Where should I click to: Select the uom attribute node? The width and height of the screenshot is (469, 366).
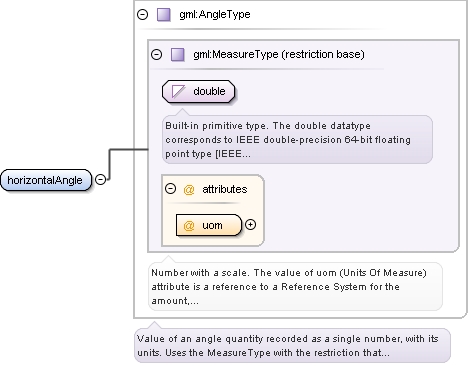pyautogui.click(x=209, y=225)
